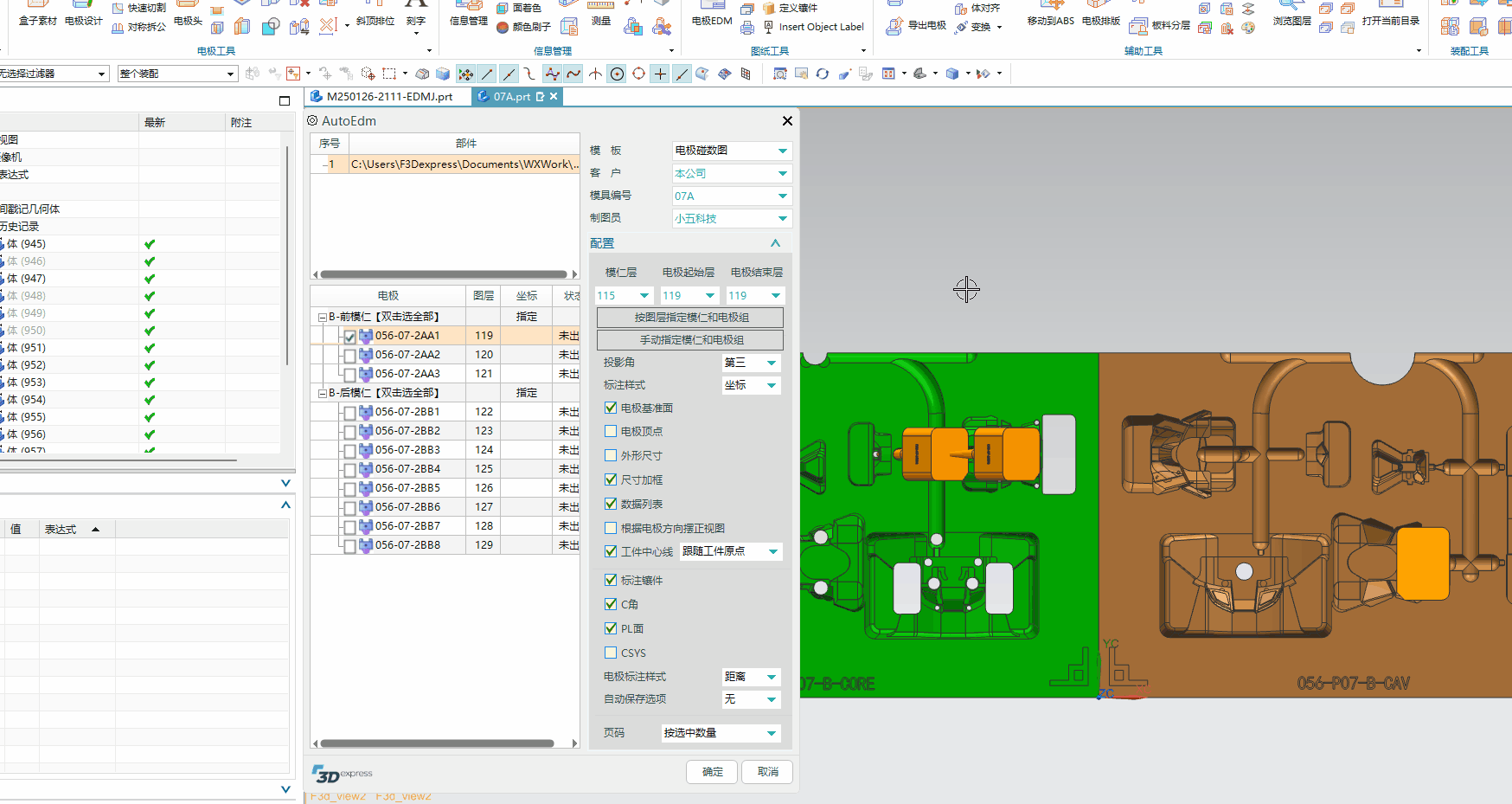
Task: Enable the CSYS checkbox
Action: click(x=611, y=653)
